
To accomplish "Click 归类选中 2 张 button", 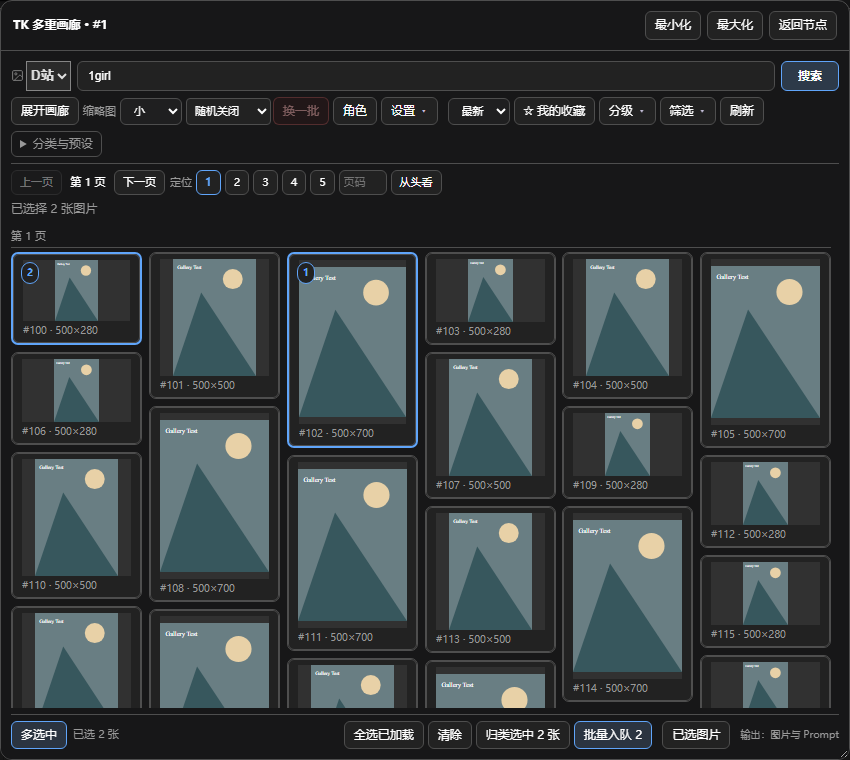I will tap(523, 735).
